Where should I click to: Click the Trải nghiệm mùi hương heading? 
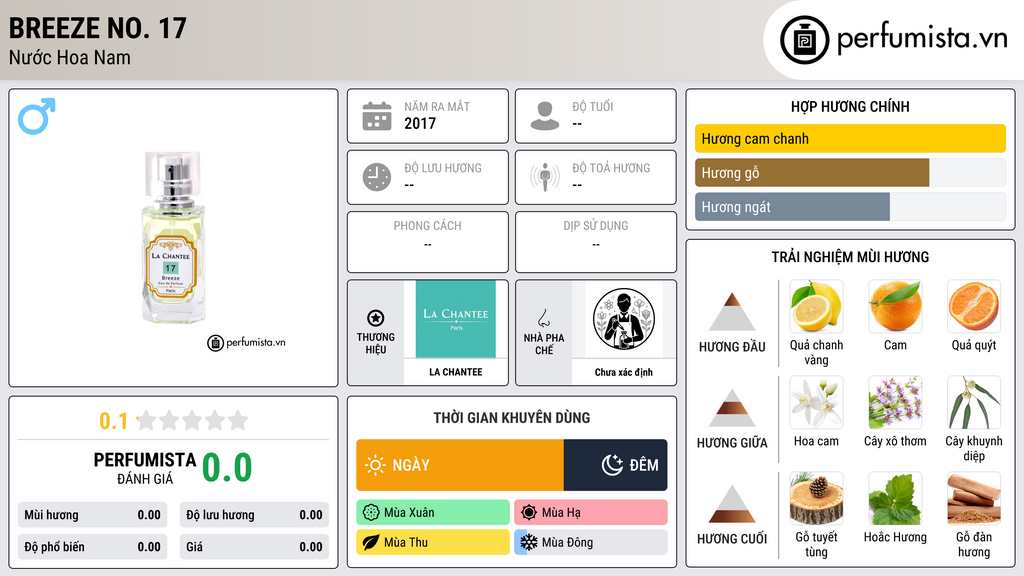(x=850, y=257)
